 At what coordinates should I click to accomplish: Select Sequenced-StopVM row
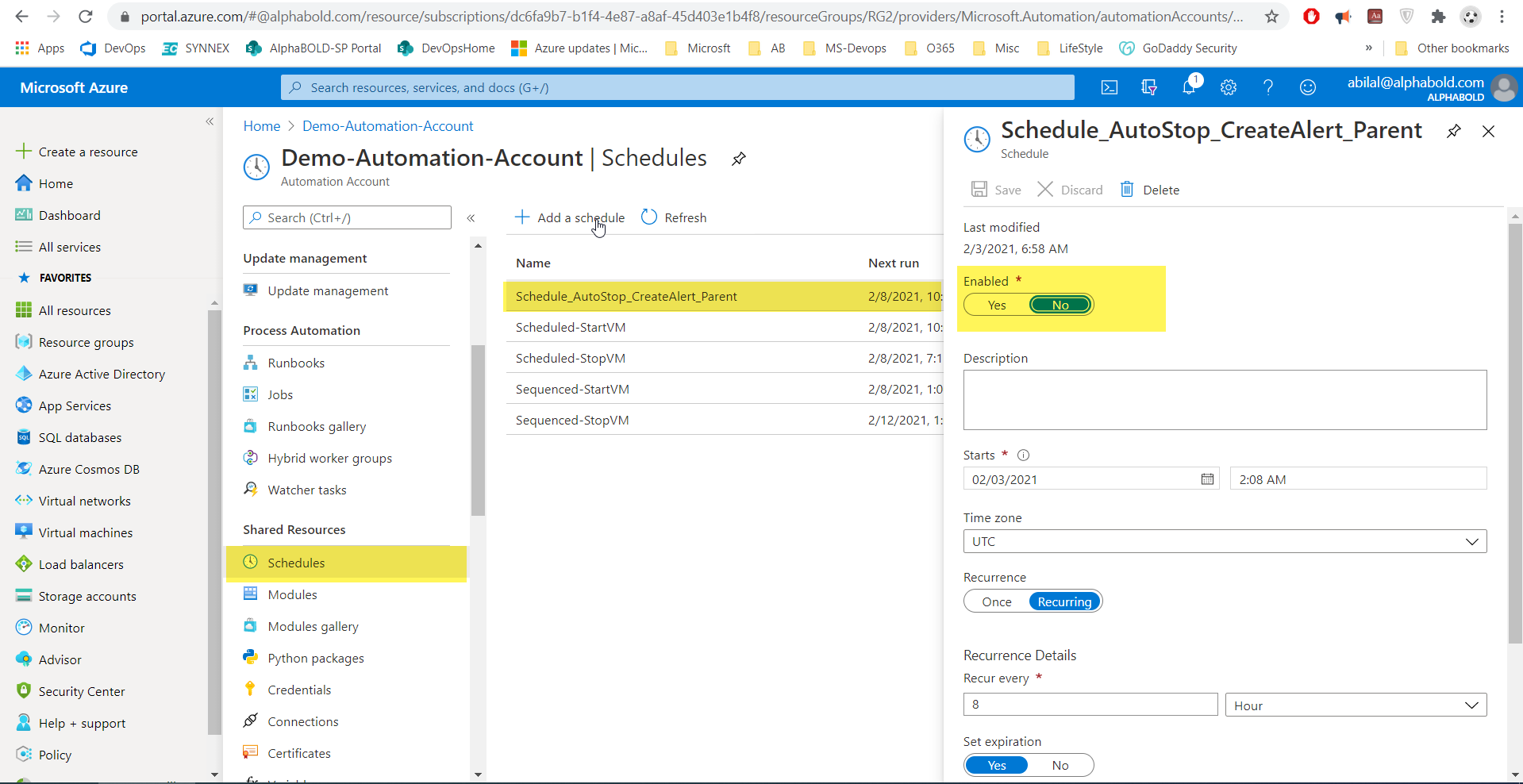click(725, 420)
